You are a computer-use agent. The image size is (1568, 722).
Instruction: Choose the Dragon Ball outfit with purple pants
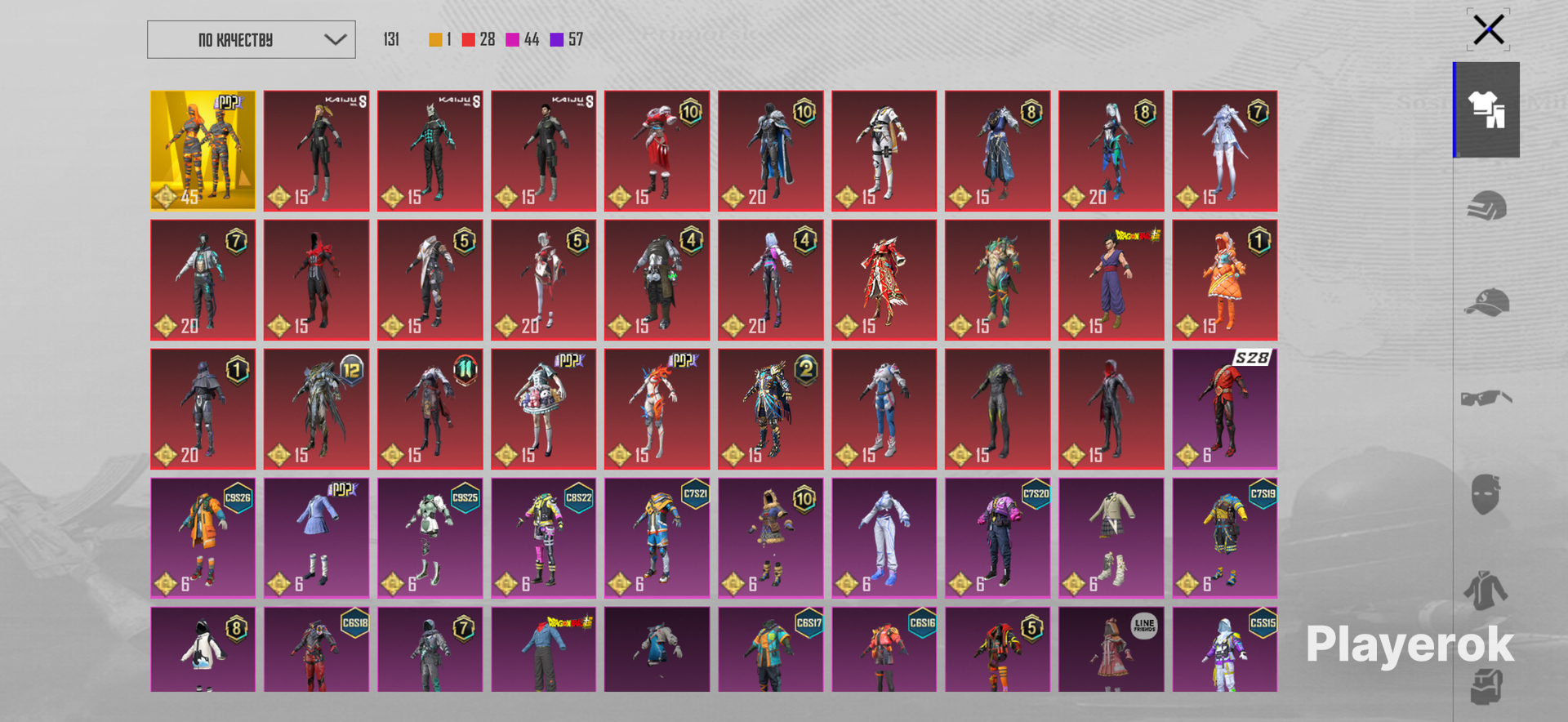1111,280
